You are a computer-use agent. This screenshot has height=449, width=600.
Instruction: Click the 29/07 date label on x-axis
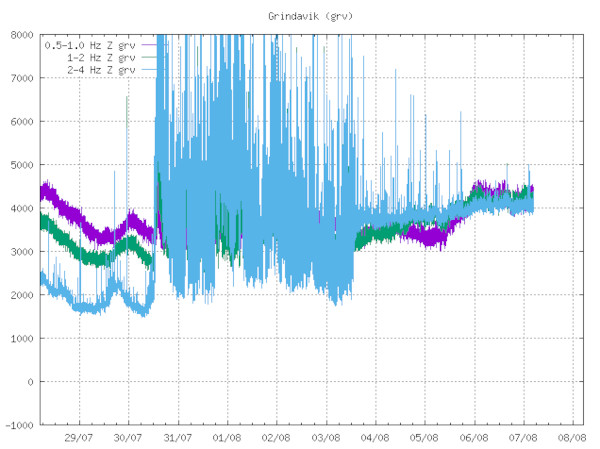pos(79,437)
